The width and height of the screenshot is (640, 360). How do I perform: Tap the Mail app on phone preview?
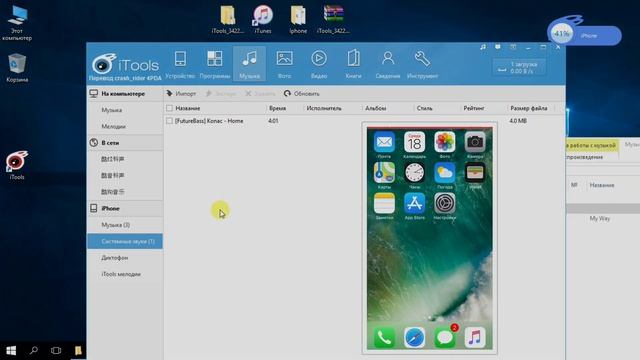click(384, 142)
